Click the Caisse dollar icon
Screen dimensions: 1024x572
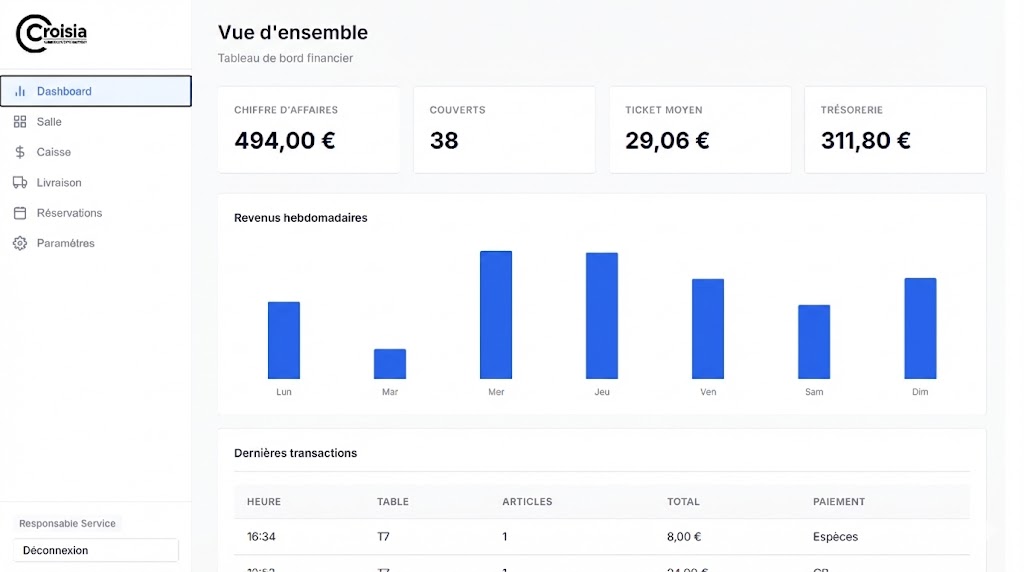click(x=20, y=152)
